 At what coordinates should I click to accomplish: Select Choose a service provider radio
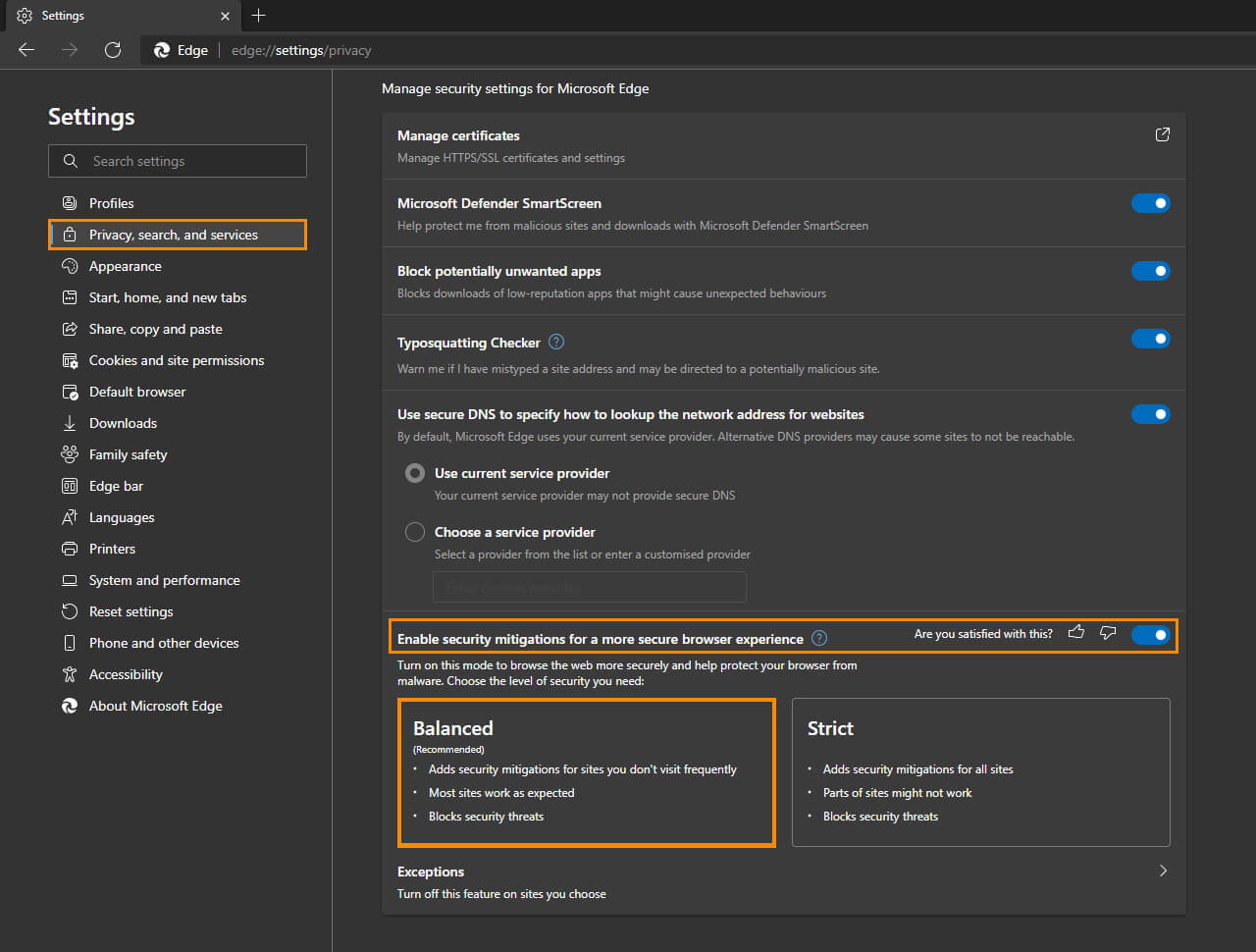point(415,532)
